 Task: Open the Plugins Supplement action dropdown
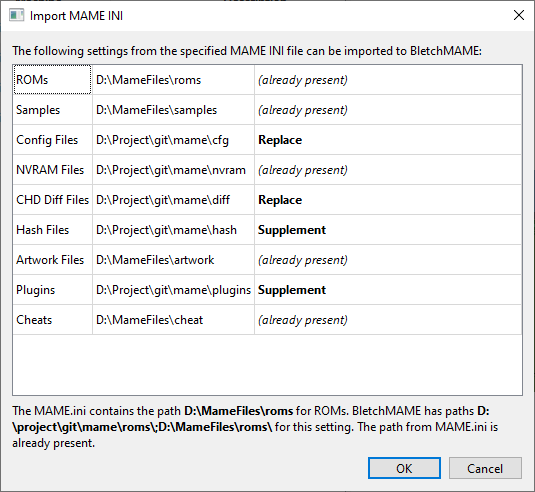[x=388, y=290]
